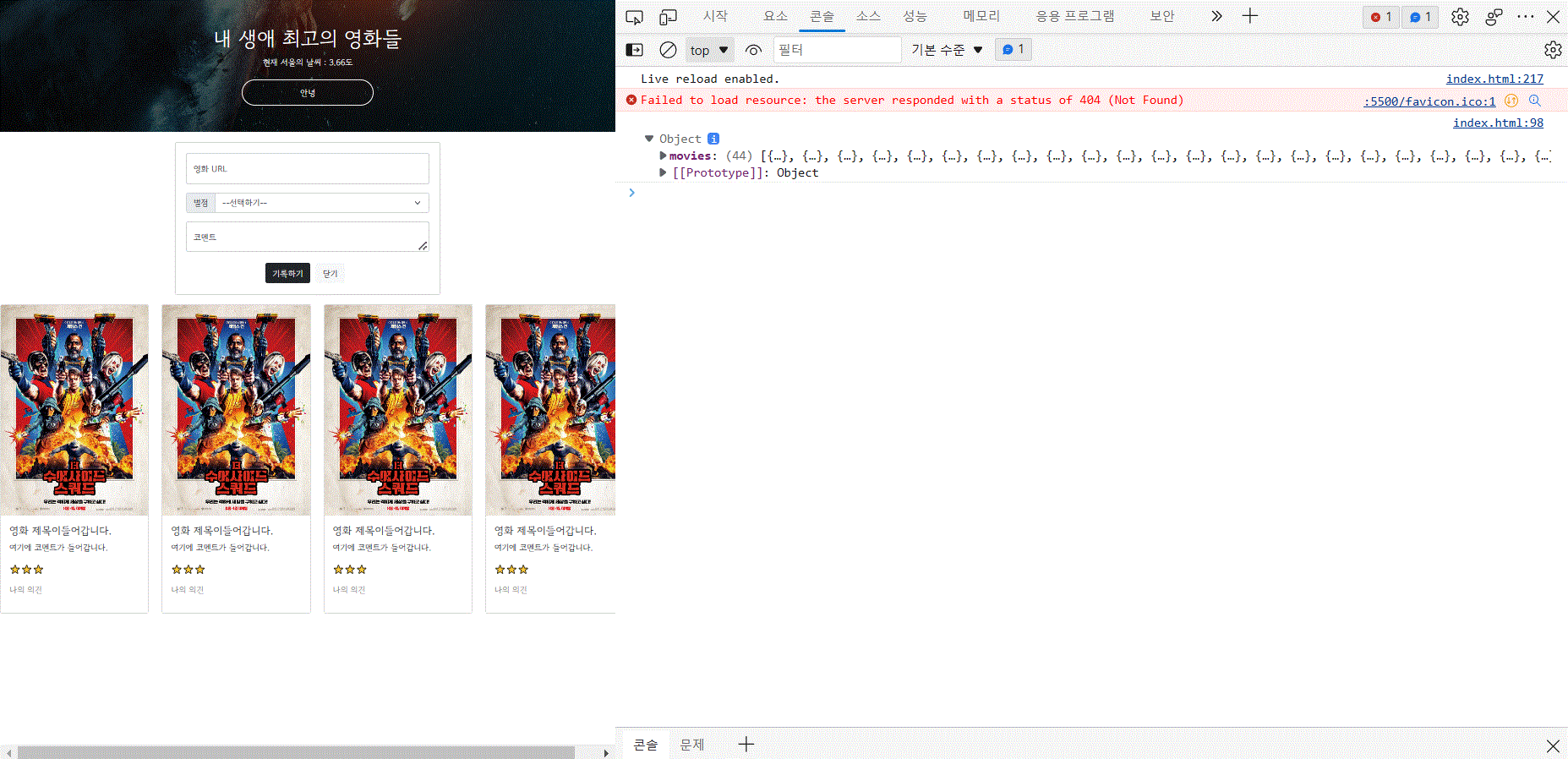
Task: Click the third movie poster thumbnail
Action: click(398, 410)
